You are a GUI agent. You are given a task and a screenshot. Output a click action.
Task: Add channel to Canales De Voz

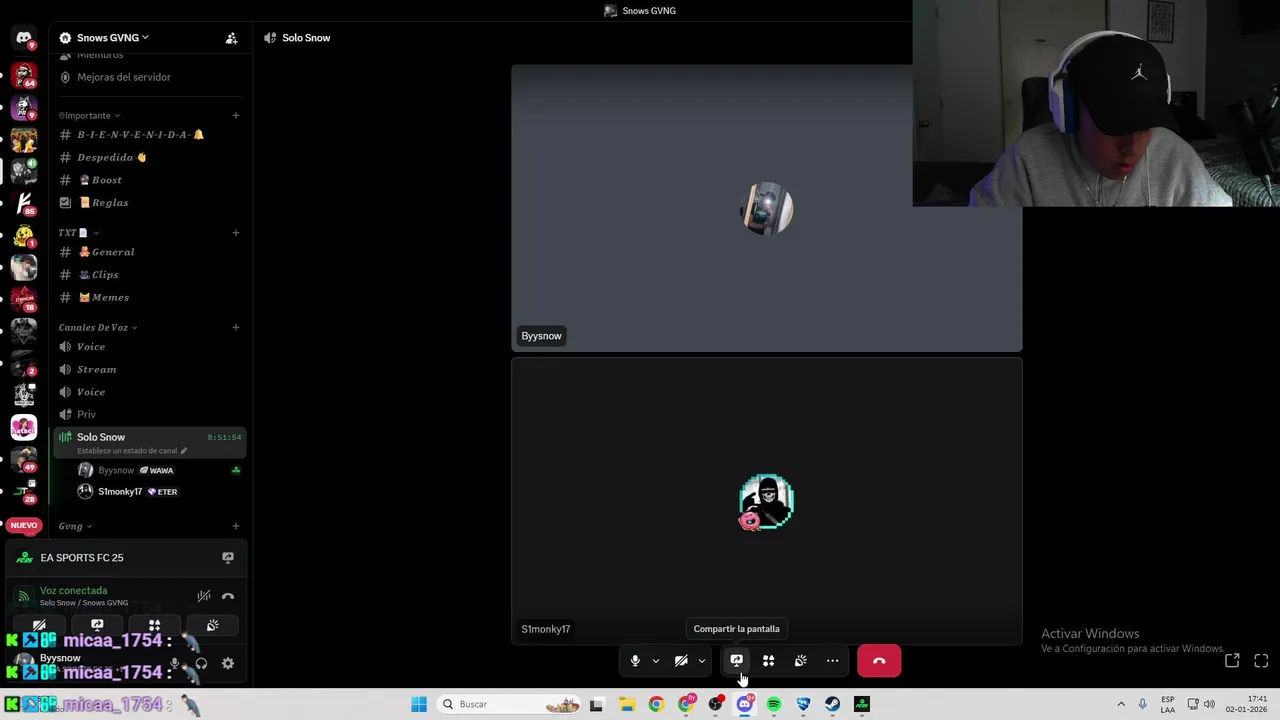[236, 327]
